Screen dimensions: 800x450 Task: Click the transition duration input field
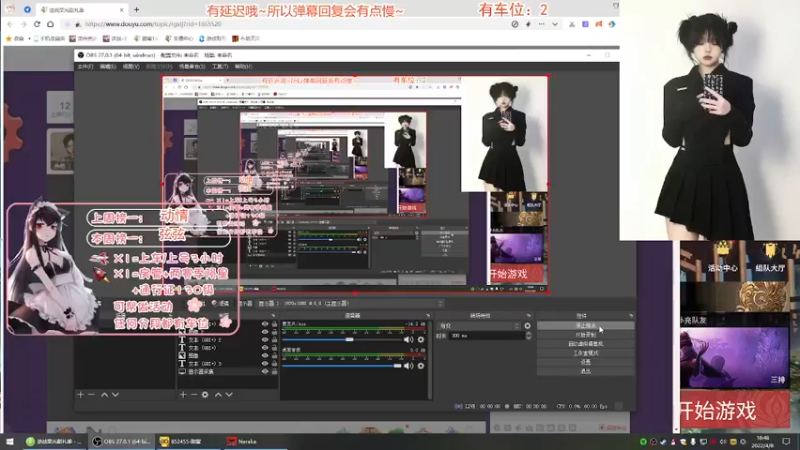click(487, 336)
